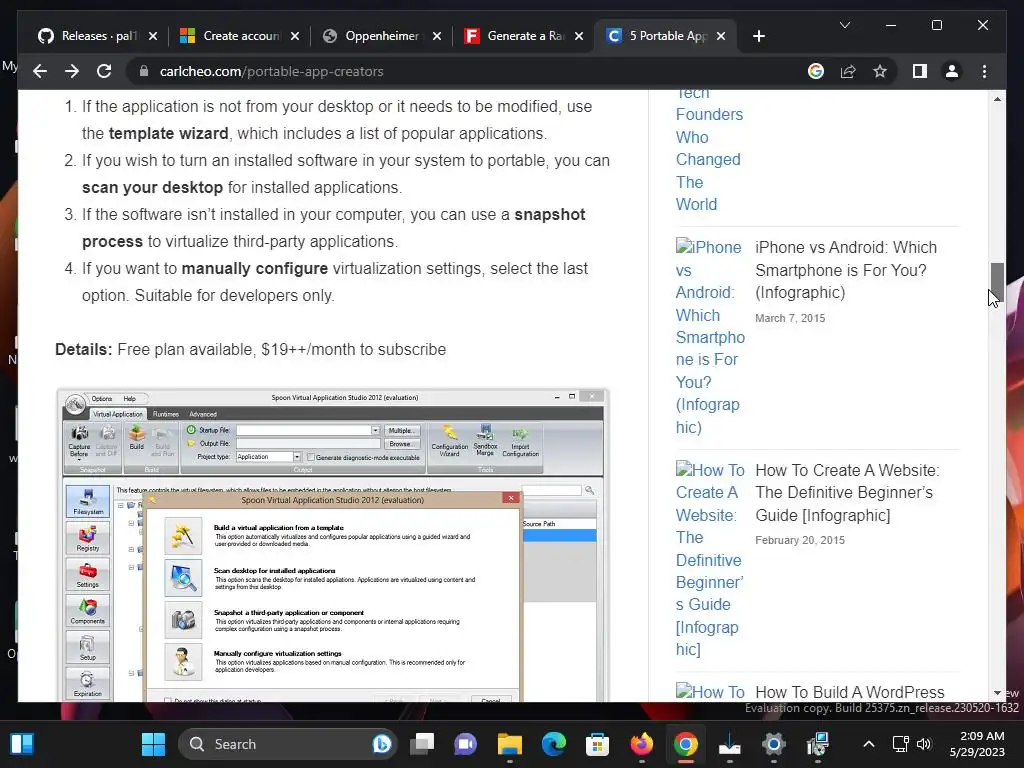Viewport: 1024px width, 768px height.
Task: Click the February 20, 2015 date
Action: [799, 540]
